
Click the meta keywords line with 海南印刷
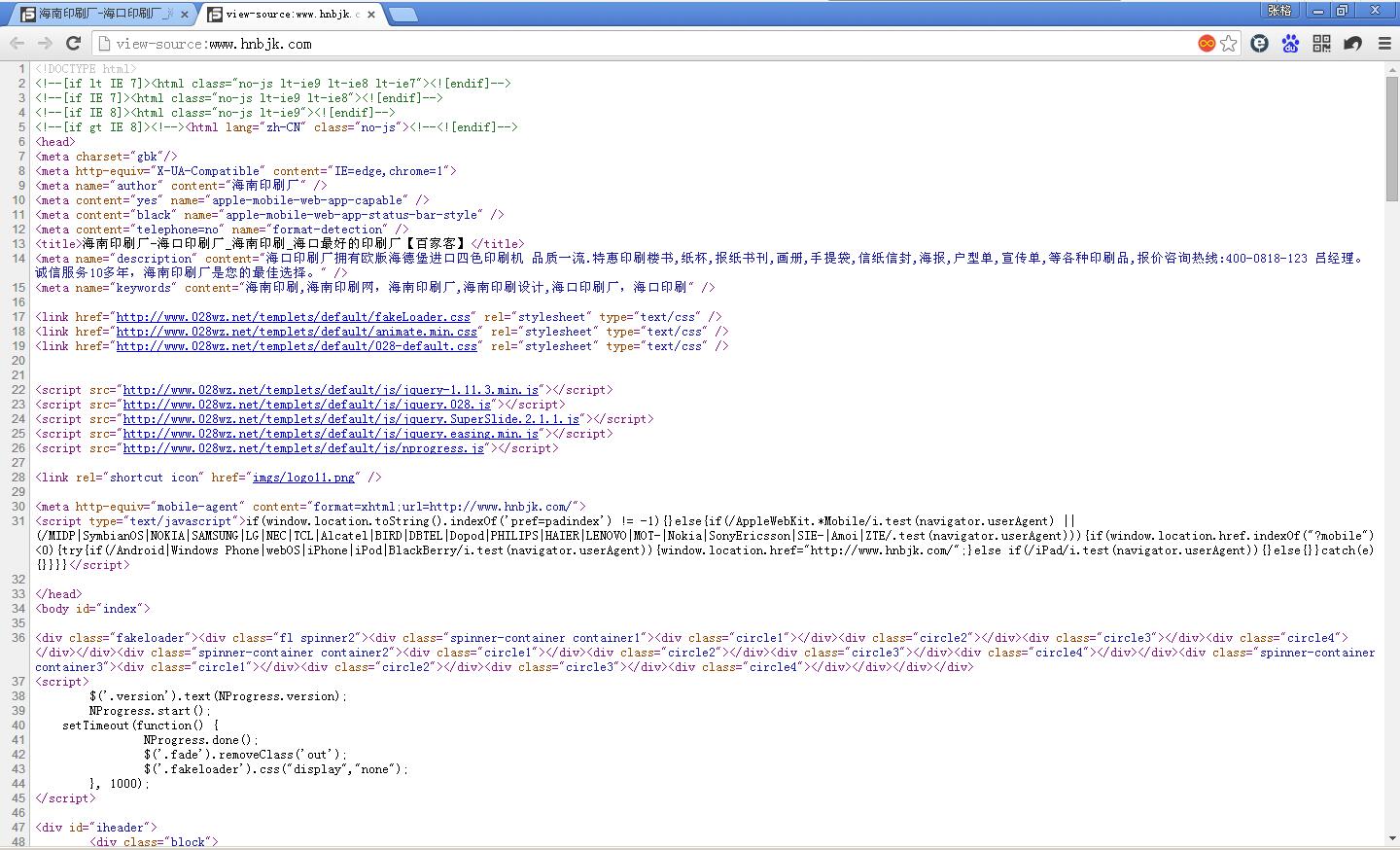coord(375,288)
